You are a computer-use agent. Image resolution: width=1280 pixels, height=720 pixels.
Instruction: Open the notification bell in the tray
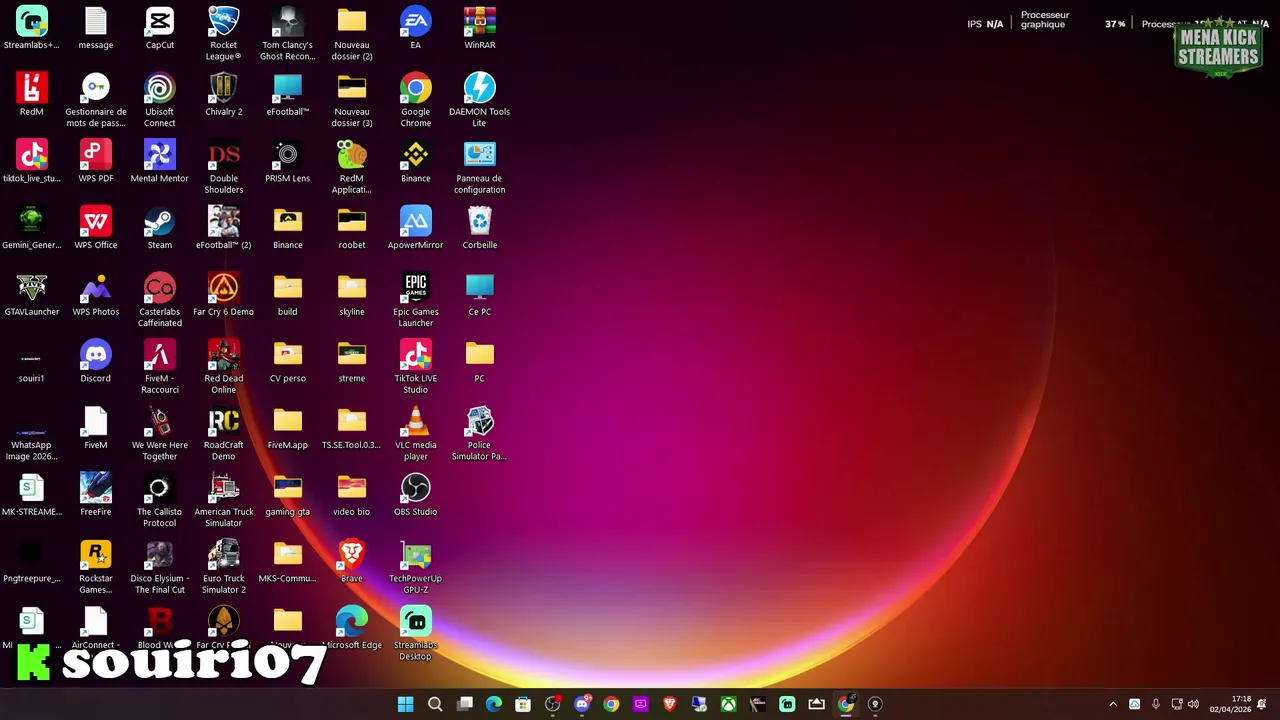(x=1262, y=704)
